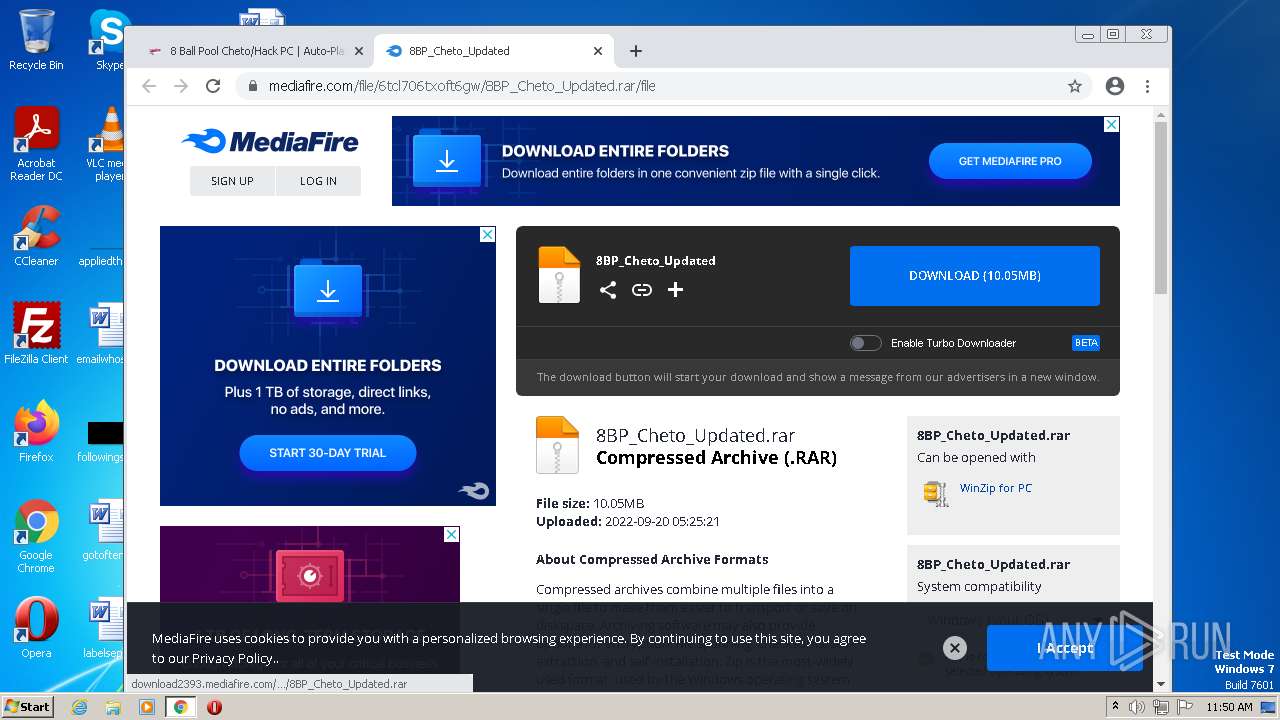Click the SIGN UP button

click(232, 181)
